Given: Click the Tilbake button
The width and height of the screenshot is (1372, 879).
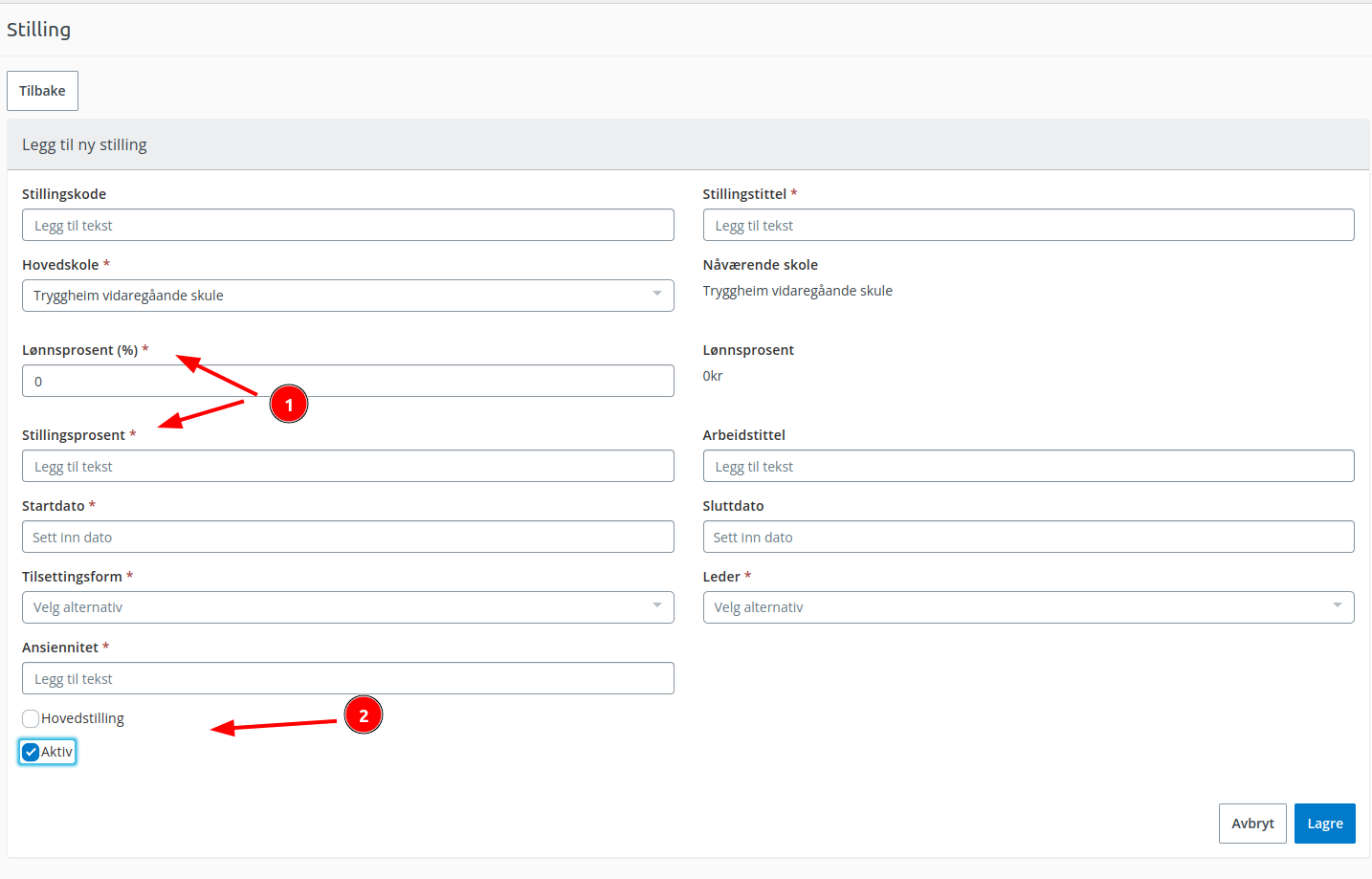Looking at the screenshot, I should tap(42, 91).
